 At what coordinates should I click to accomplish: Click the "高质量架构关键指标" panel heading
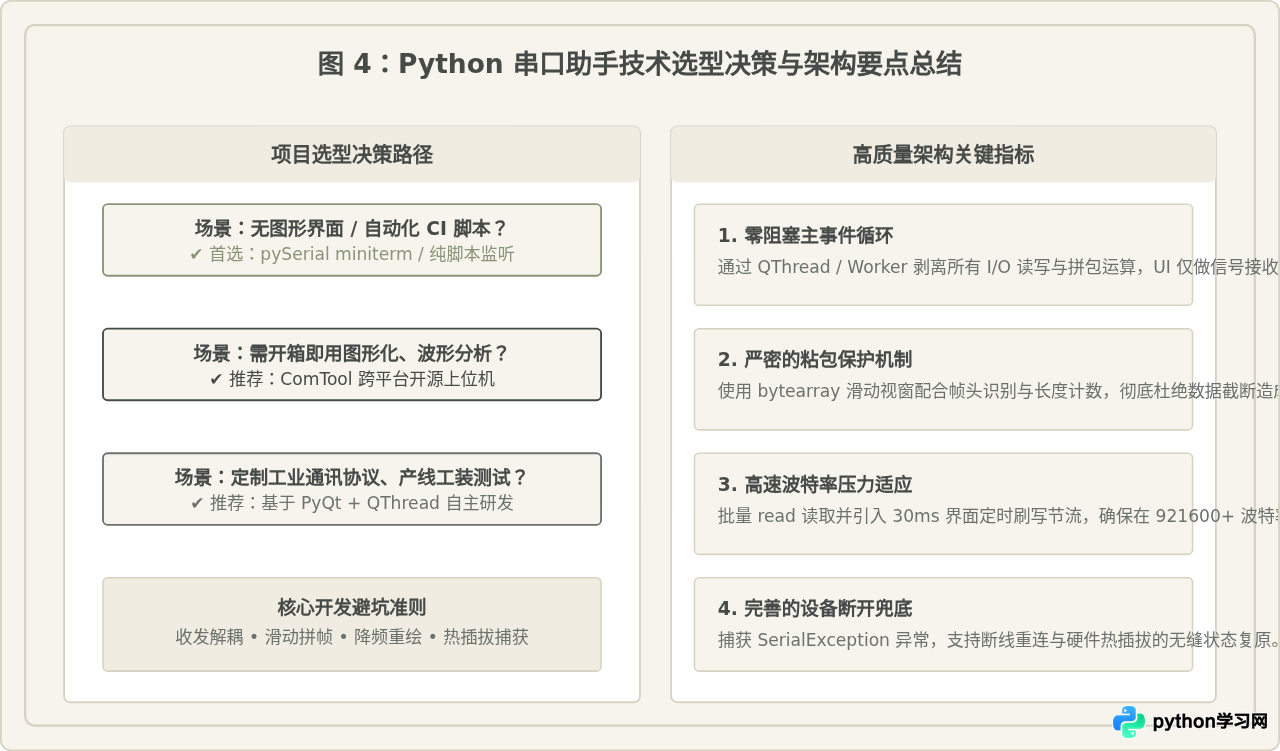[x=943, y=155]
